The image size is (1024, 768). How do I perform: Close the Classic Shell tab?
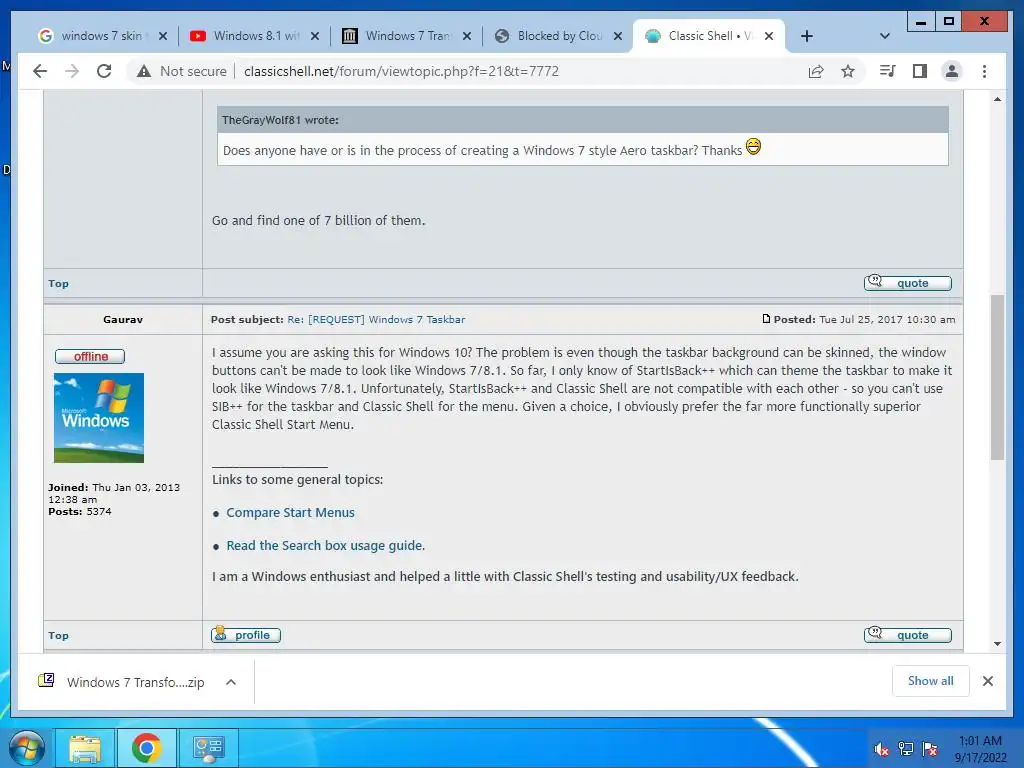[x=769, y=36]
